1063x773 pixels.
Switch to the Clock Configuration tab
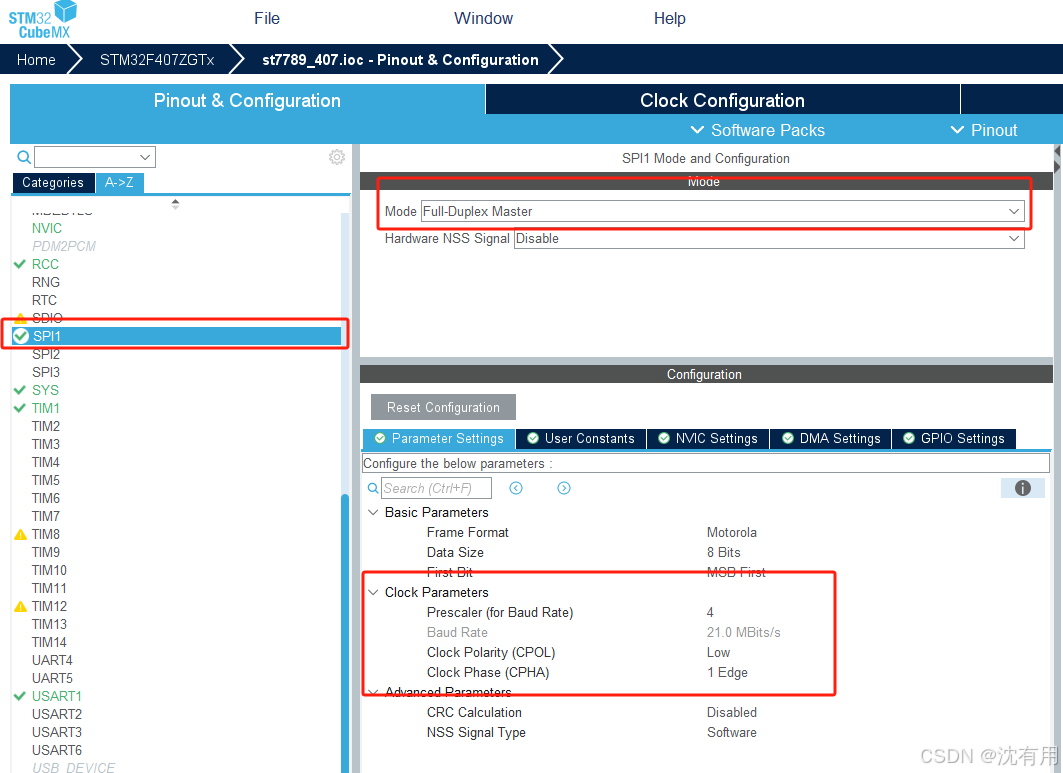tap(723, 100)
